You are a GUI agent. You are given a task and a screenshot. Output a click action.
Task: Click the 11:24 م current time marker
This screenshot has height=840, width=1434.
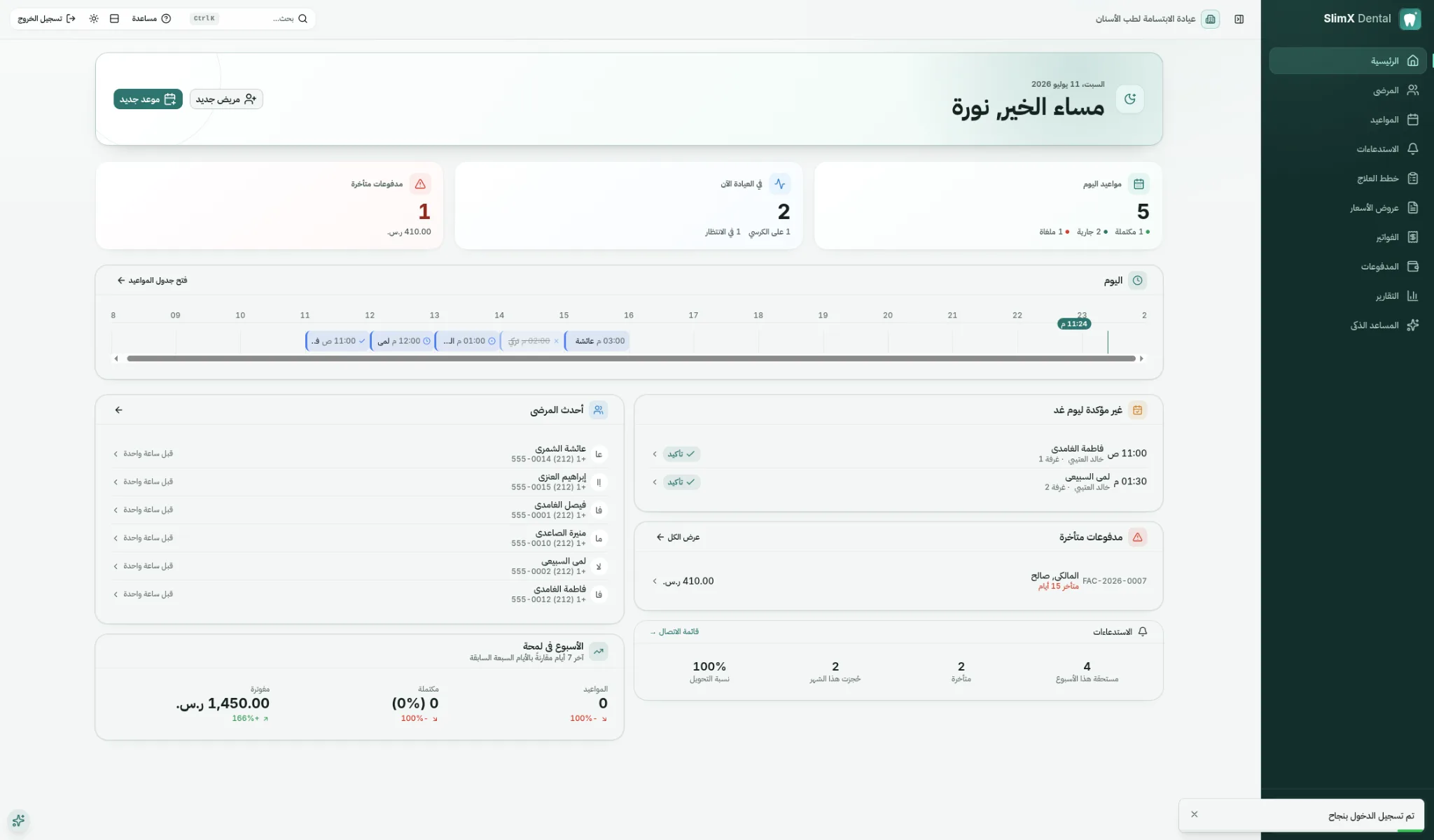pos(1074,324)
